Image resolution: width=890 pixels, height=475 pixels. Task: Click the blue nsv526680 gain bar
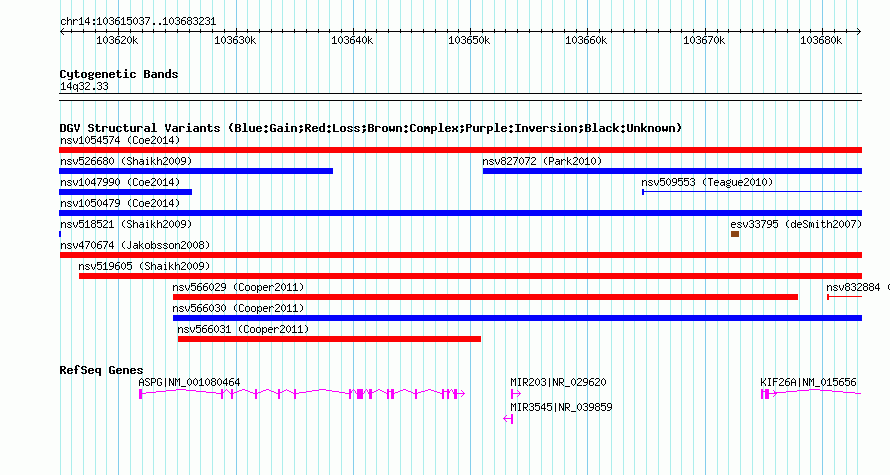(x=196, y=171)
